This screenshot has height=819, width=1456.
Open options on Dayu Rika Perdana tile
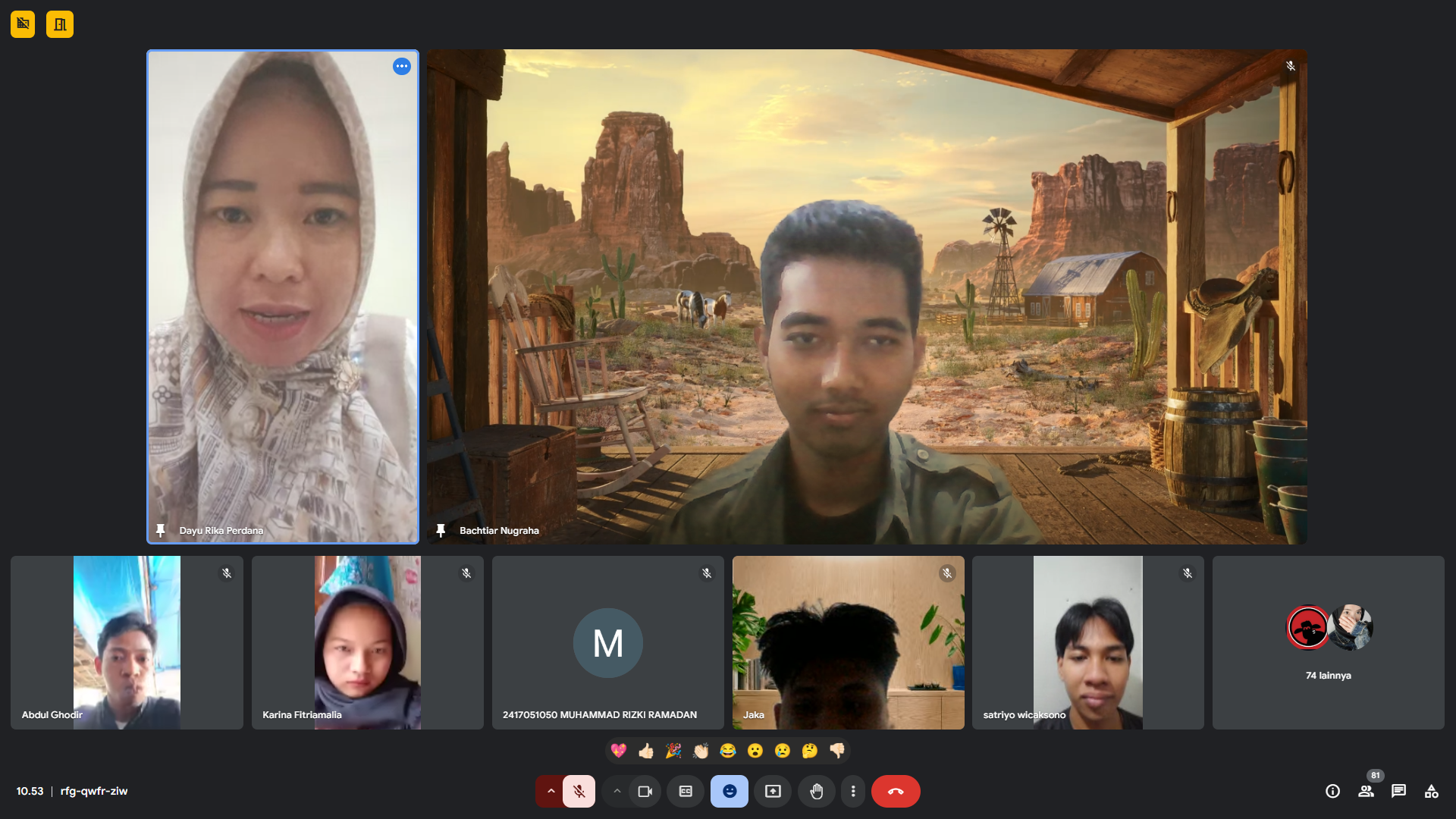(401, 66)
